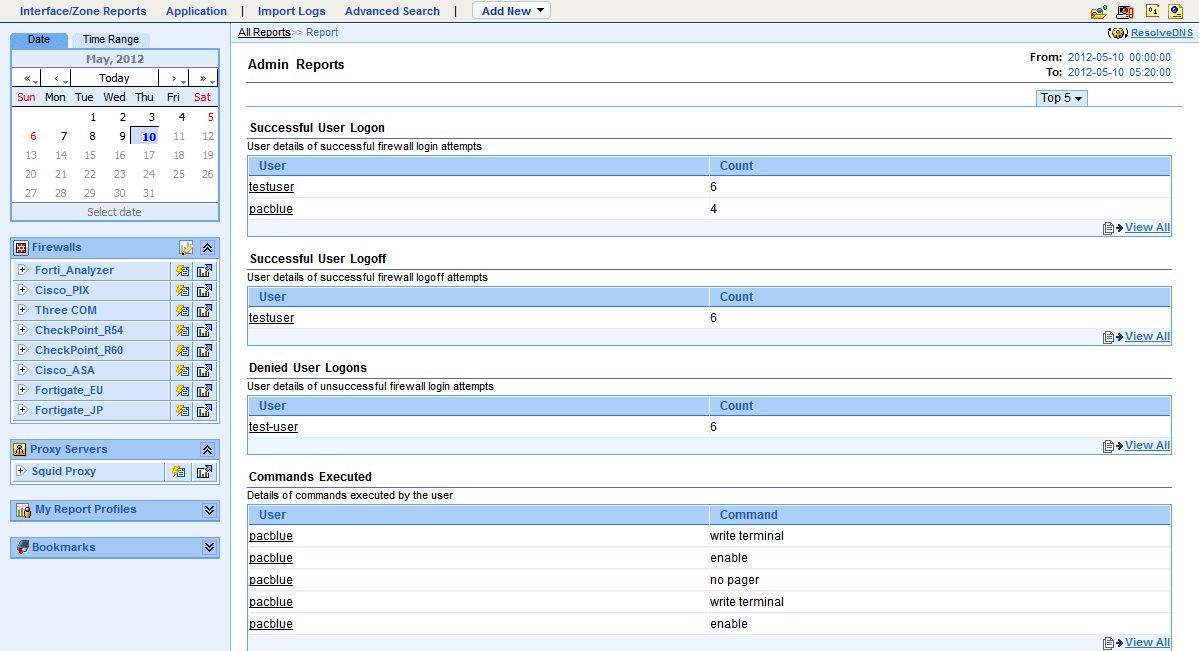Collapse the Proxy Servers panel
This screenshot has width=1199, height=651.
click(x=207, y=449)
